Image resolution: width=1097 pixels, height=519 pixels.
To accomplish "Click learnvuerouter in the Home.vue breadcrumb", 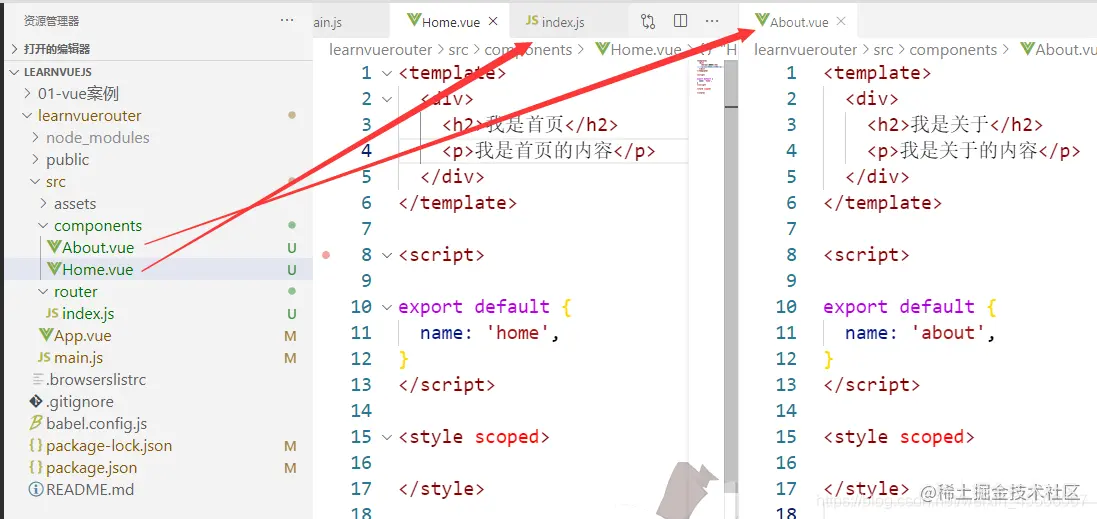I will 381,50.
